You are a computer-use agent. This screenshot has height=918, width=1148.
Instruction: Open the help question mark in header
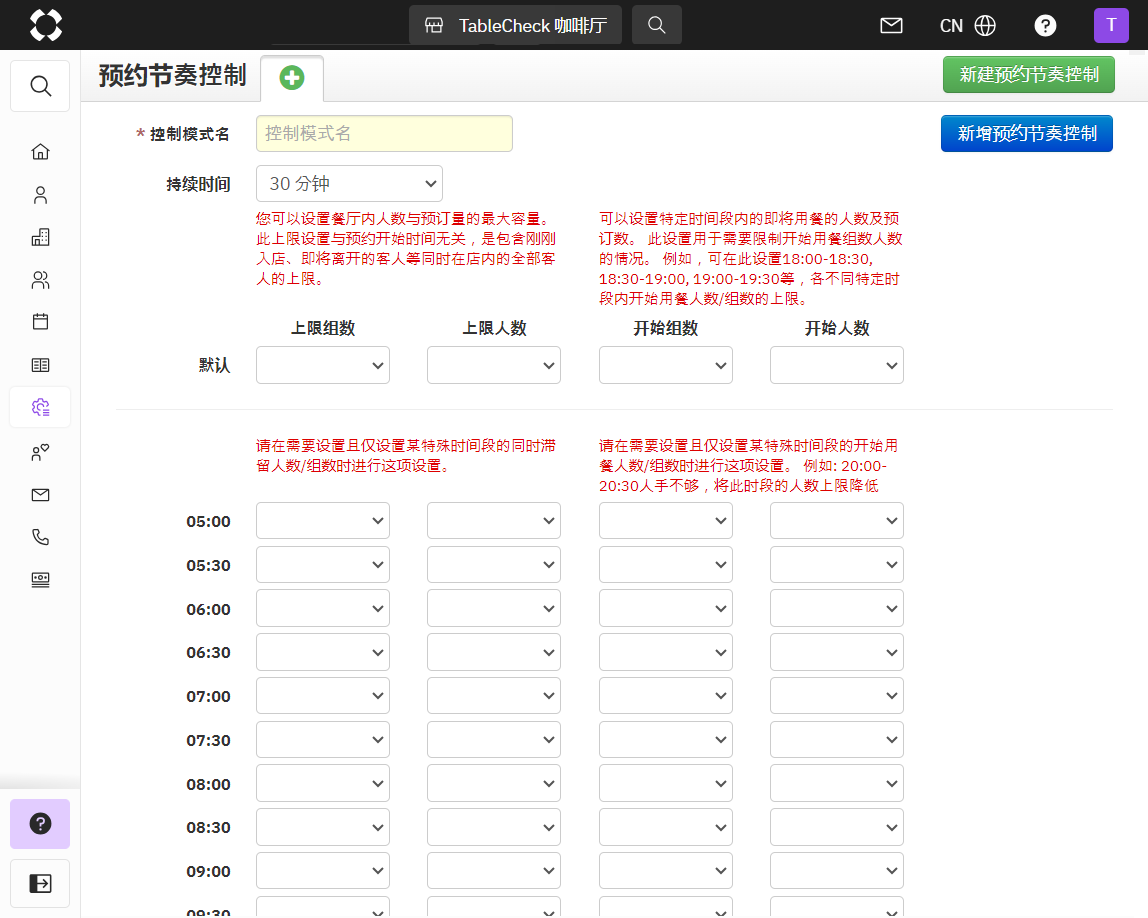pyautogui.click(x=1045, y=26)
